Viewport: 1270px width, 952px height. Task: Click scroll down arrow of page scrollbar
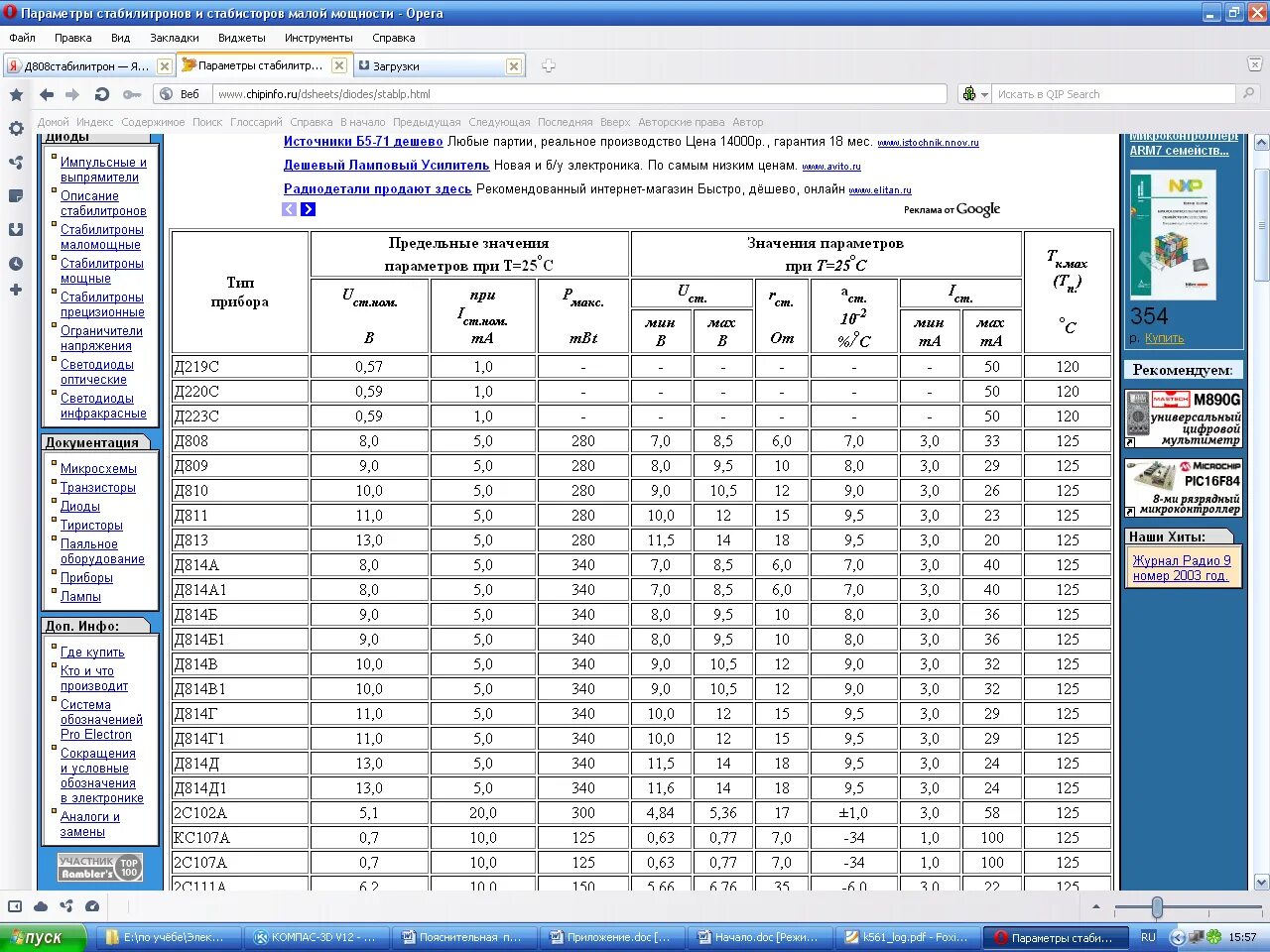pos(1261,882)
